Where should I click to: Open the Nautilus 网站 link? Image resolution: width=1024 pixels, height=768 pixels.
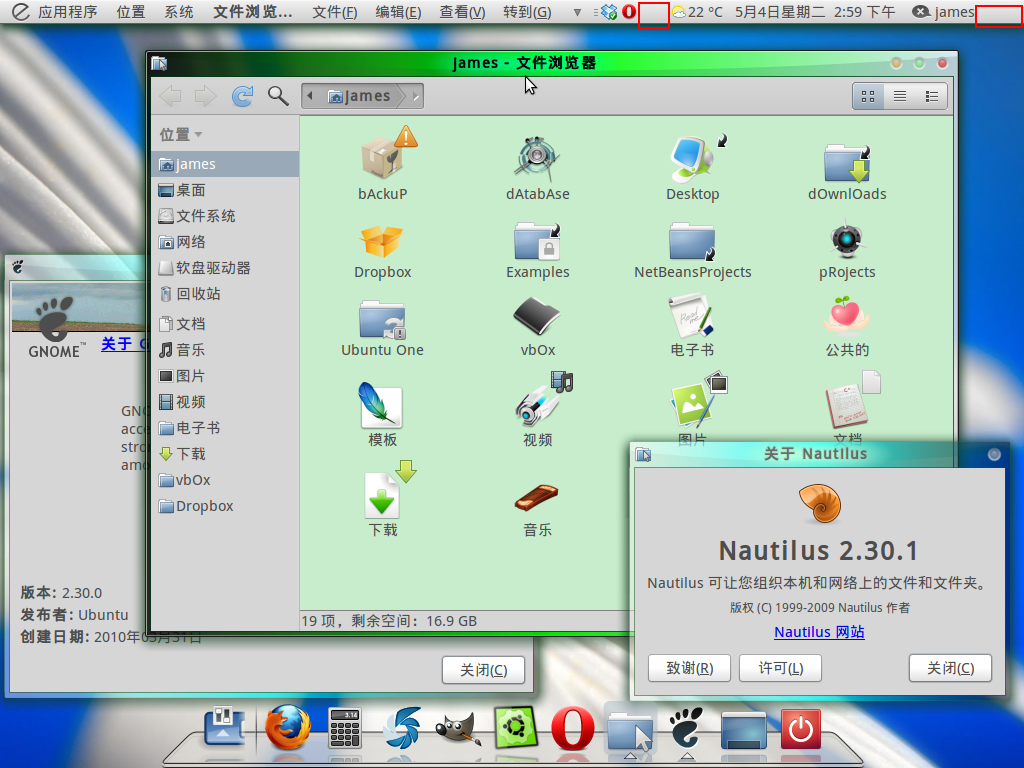tap(819, 632)
